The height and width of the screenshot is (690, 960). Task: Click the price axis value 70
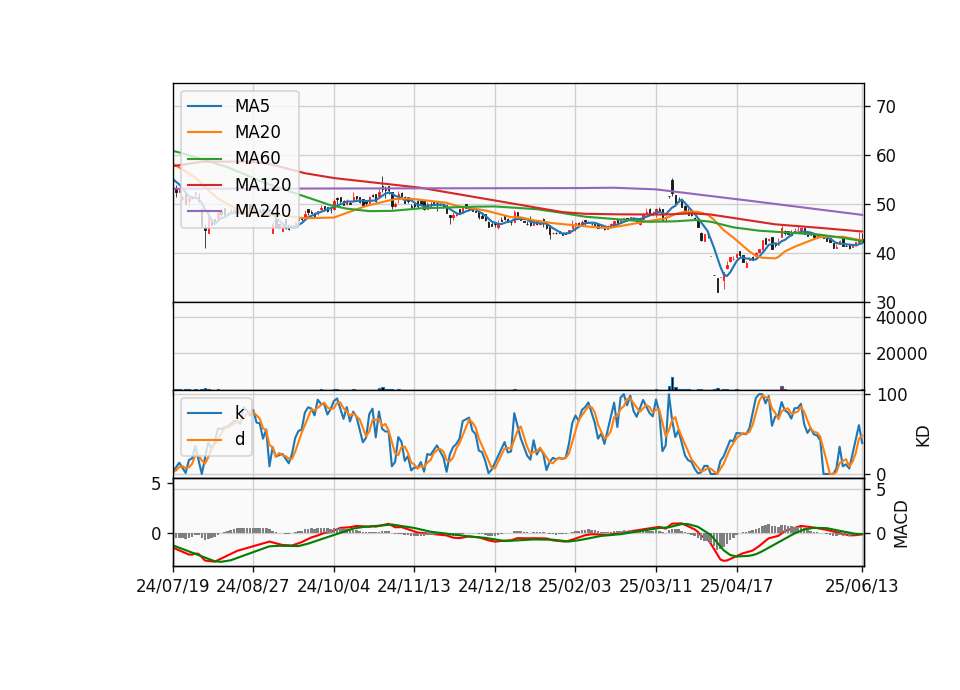[886, 107]
